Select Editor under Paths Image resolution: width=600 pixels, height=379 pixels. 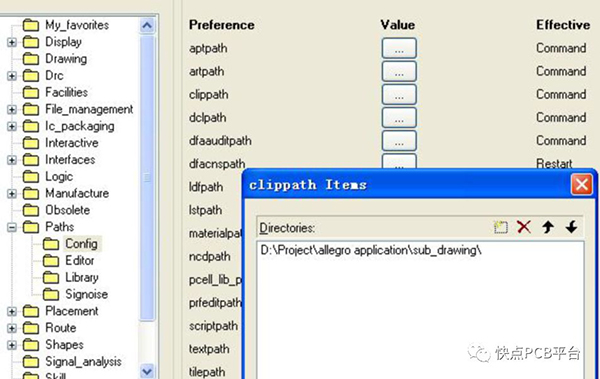pos(80,261)
